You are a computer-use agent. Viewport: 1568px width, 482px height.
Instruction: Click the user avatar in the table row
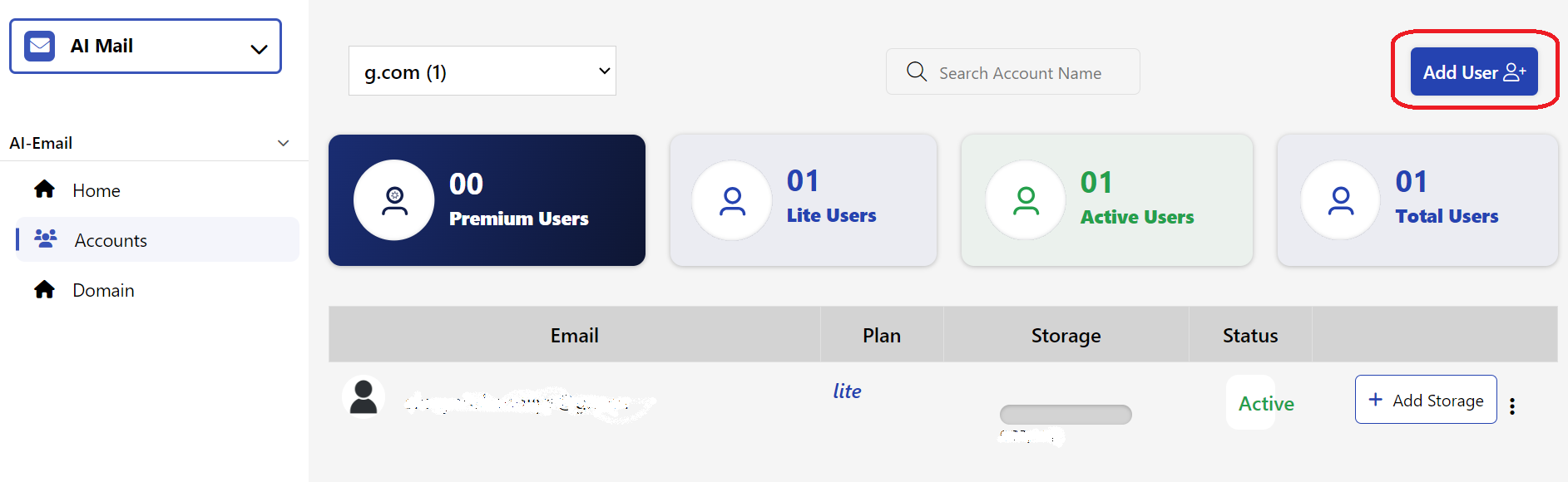click(x=364, y=396)
